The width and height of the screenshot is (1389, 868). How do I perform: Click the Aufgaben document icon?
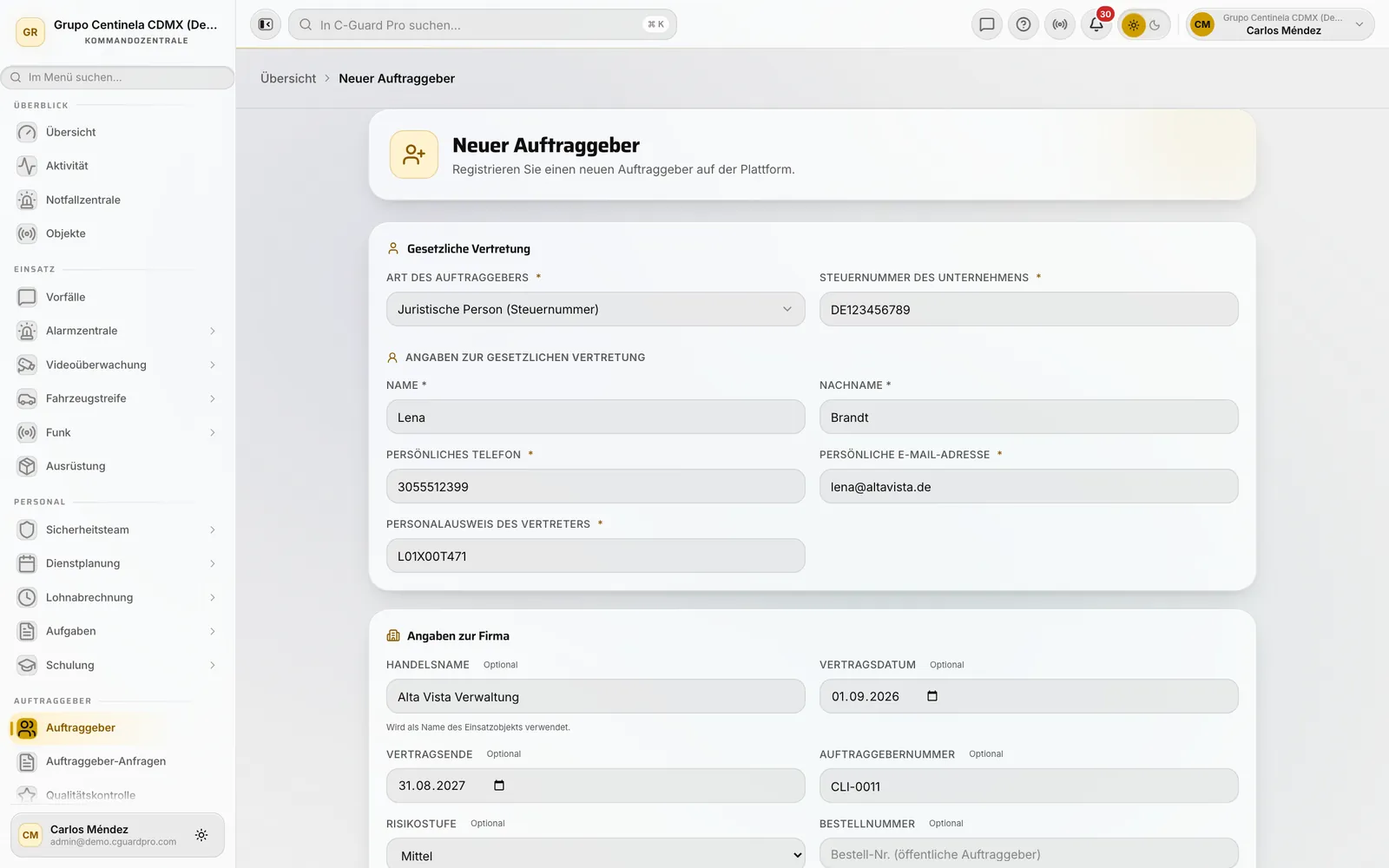pyautogui.click(x=27, y=631)
